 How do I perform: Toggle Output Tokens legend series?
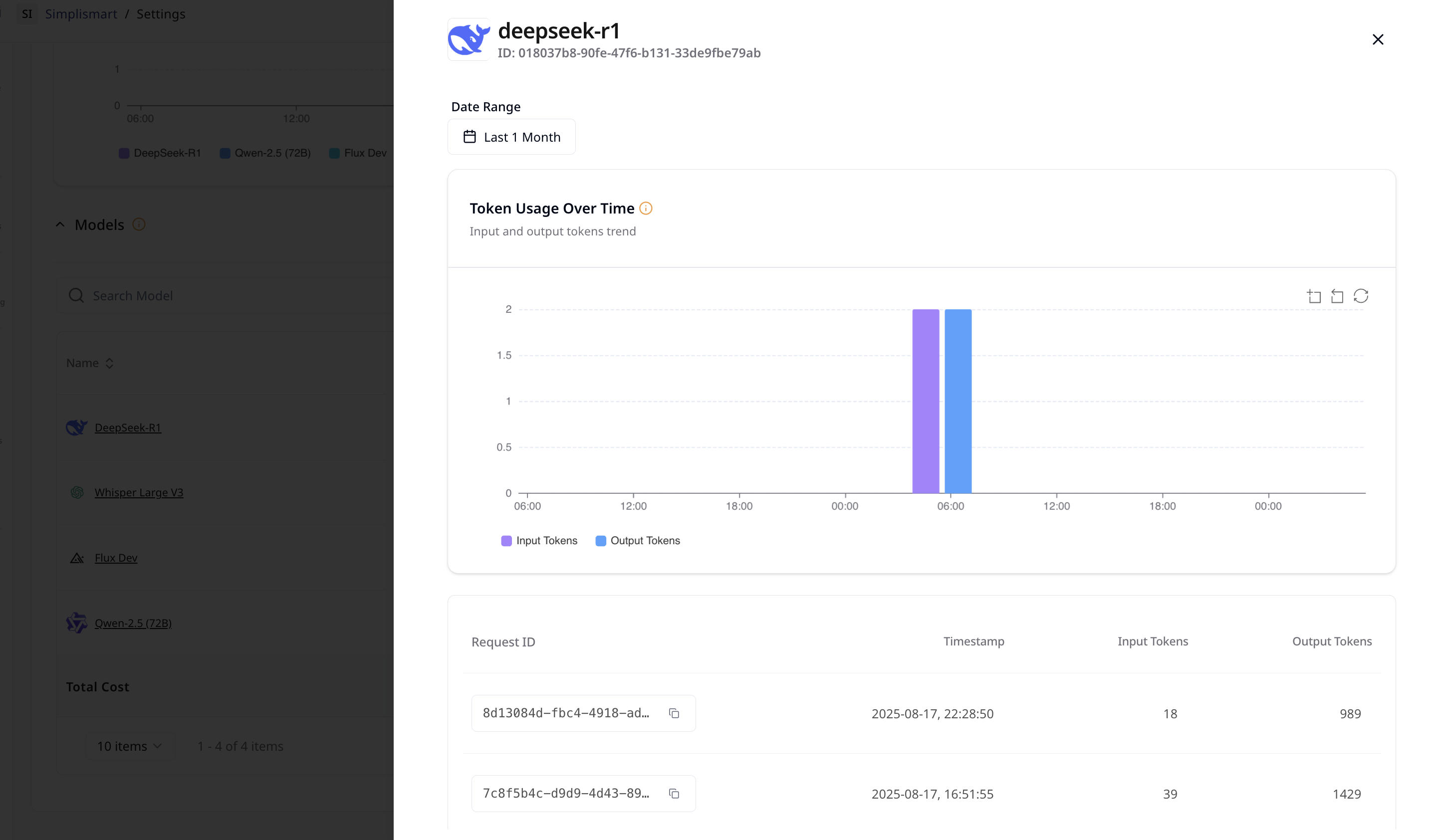[637, 541]
